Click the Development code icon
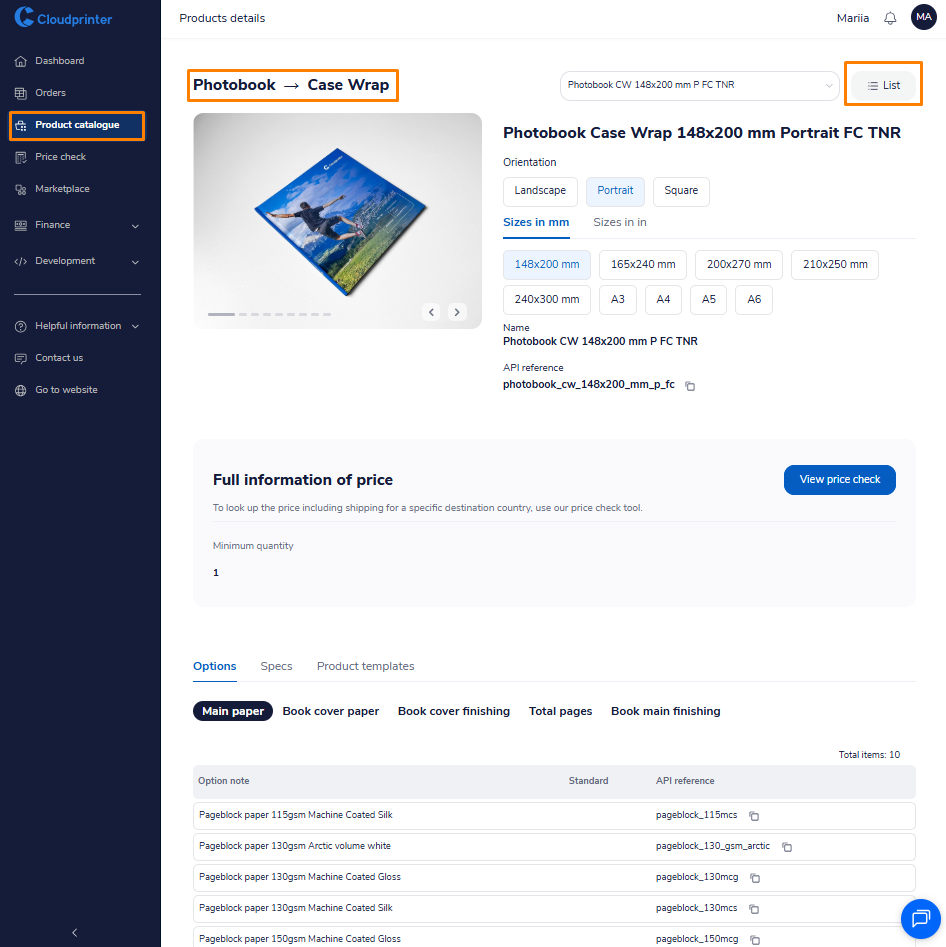Image resolution: width=946 pixels, height=947 pixels. pos(21,262)
